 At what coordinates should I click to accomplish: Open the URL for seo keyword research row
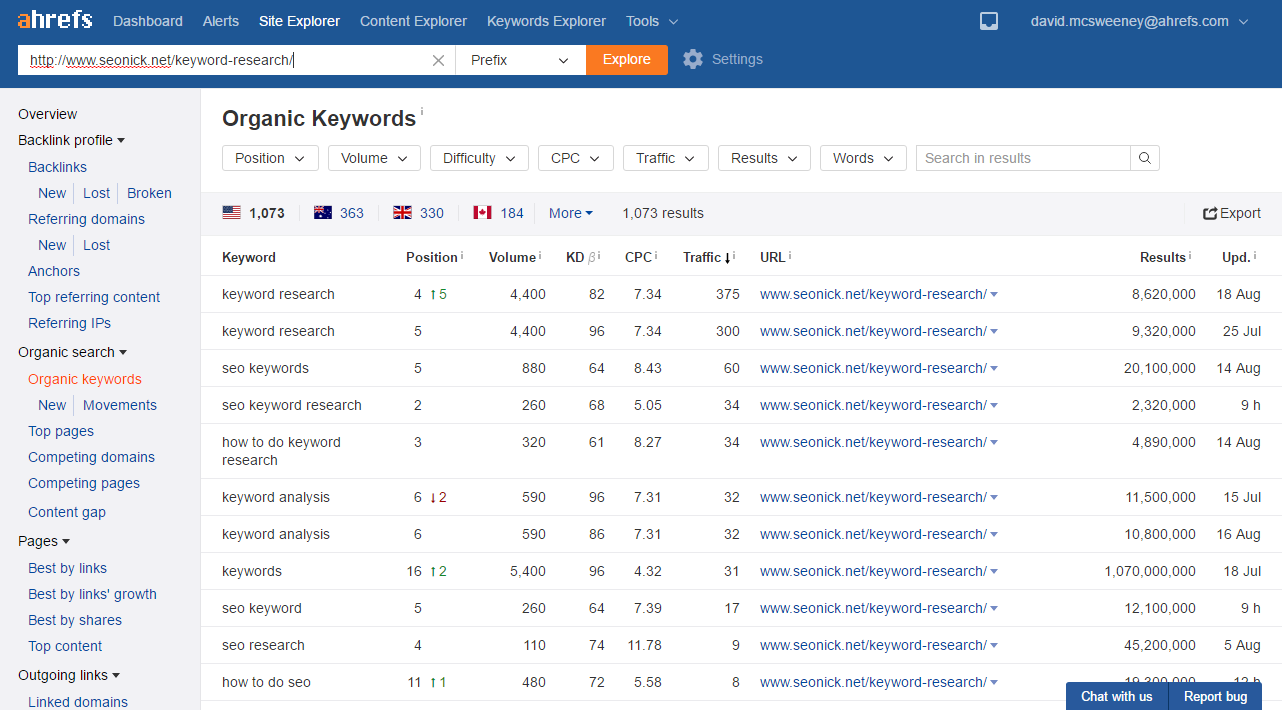coord(873,405)
